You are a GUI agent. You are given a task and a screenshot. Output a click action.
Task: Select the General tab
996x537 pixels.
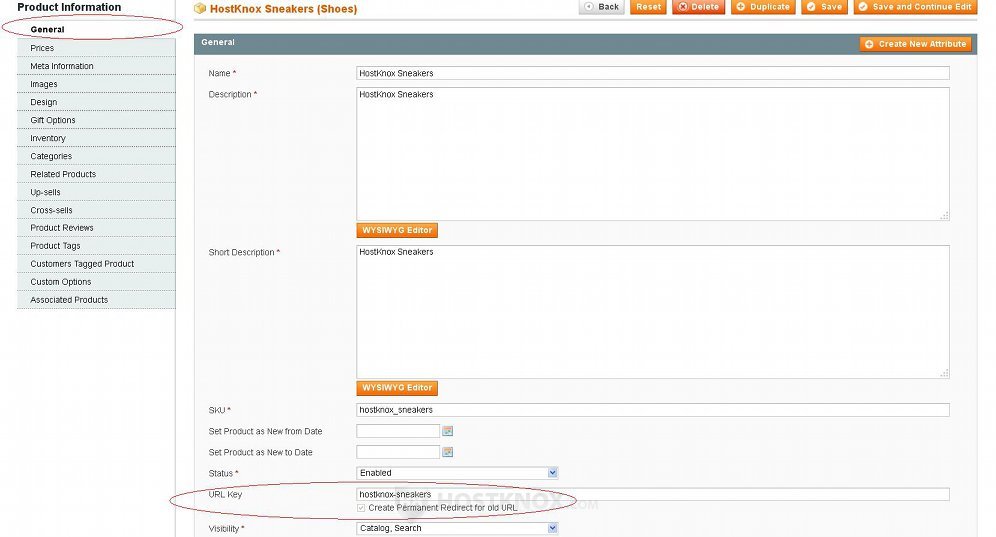tap(96, 29)
